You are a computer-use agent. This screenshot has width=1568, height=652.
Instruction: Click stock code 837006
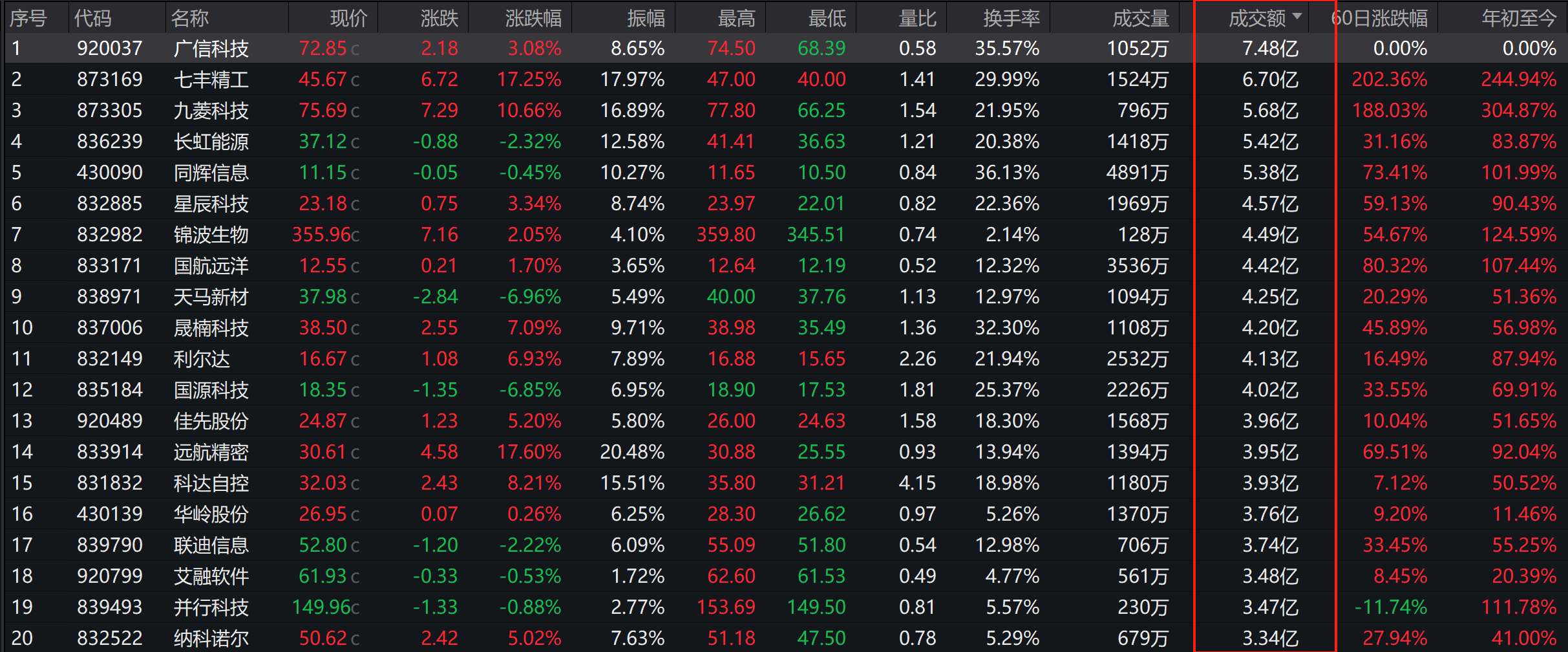click(x=110, y=328)
